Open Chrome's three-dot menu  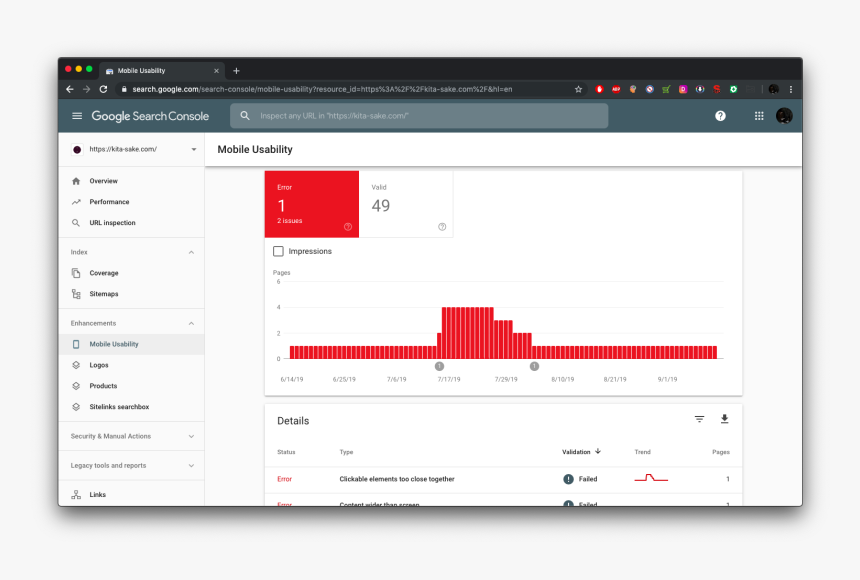[790, 89]
